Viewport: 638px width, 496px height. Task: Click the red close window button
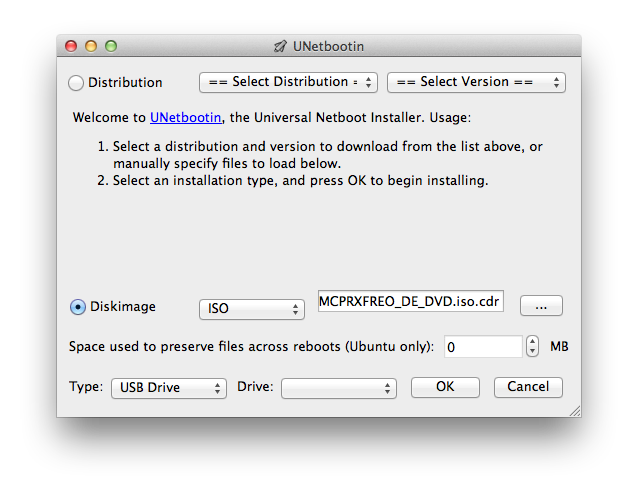click(71, 46)
